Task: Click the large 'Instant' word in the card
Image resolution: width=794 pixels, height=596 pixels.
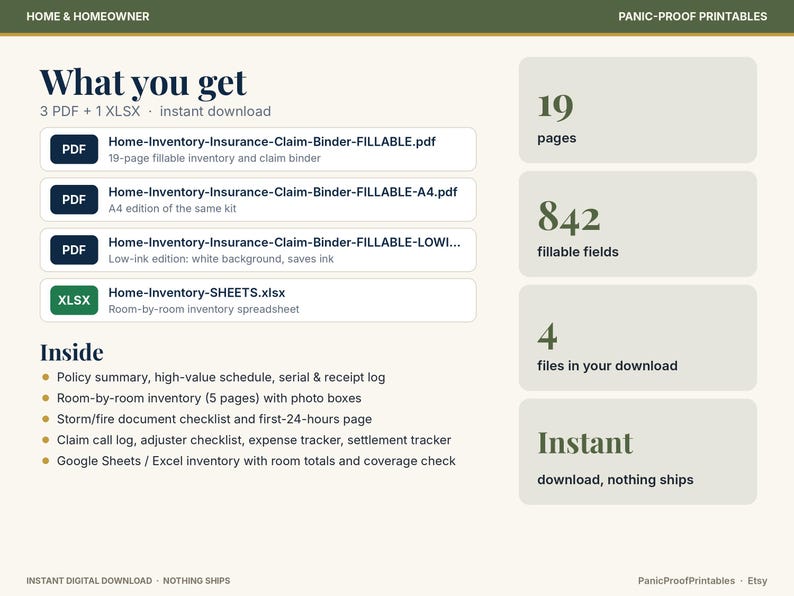Action: coord(585,443)
